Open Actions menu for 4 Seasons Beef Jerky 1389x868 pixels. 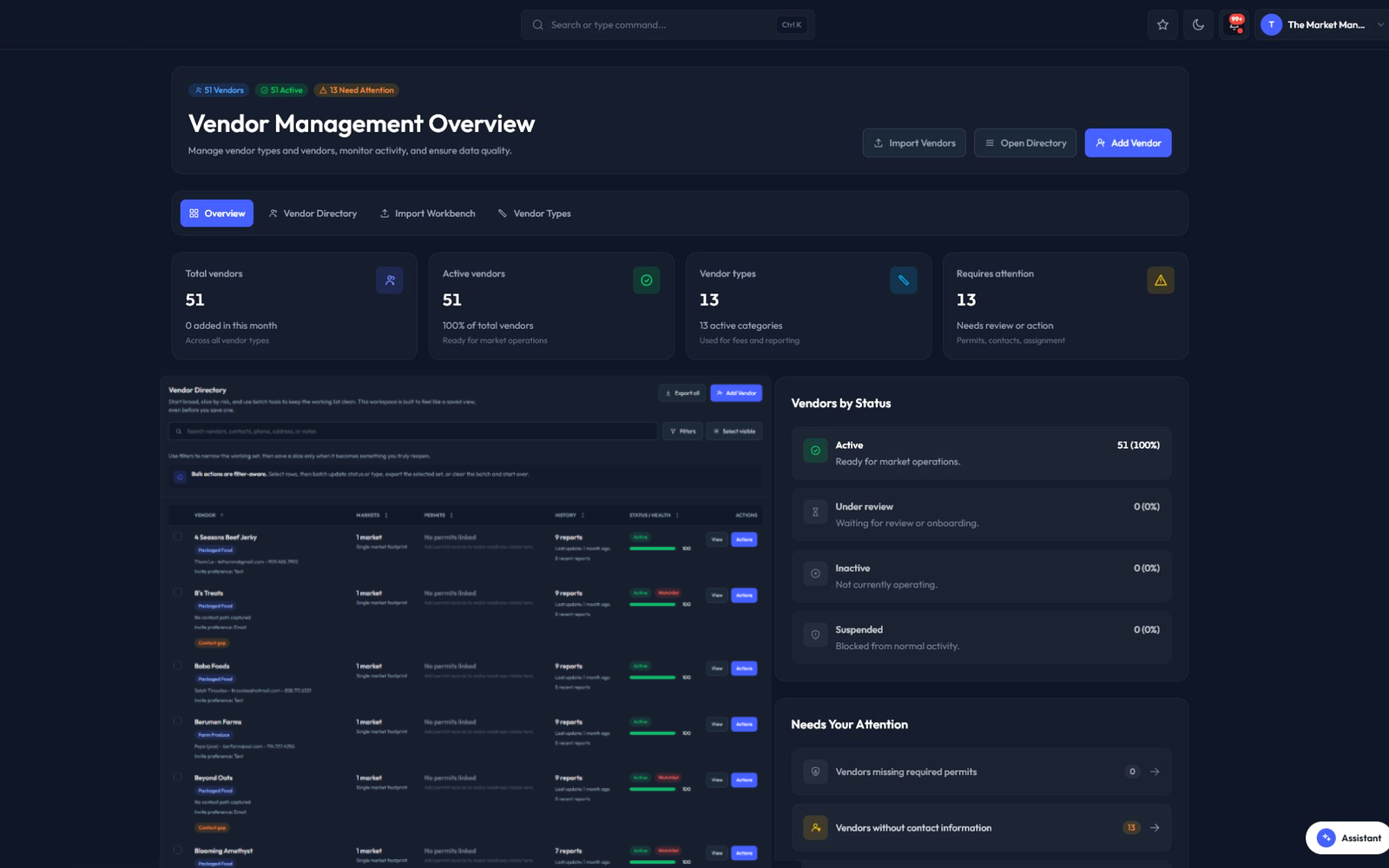click(x=744, y=540)
